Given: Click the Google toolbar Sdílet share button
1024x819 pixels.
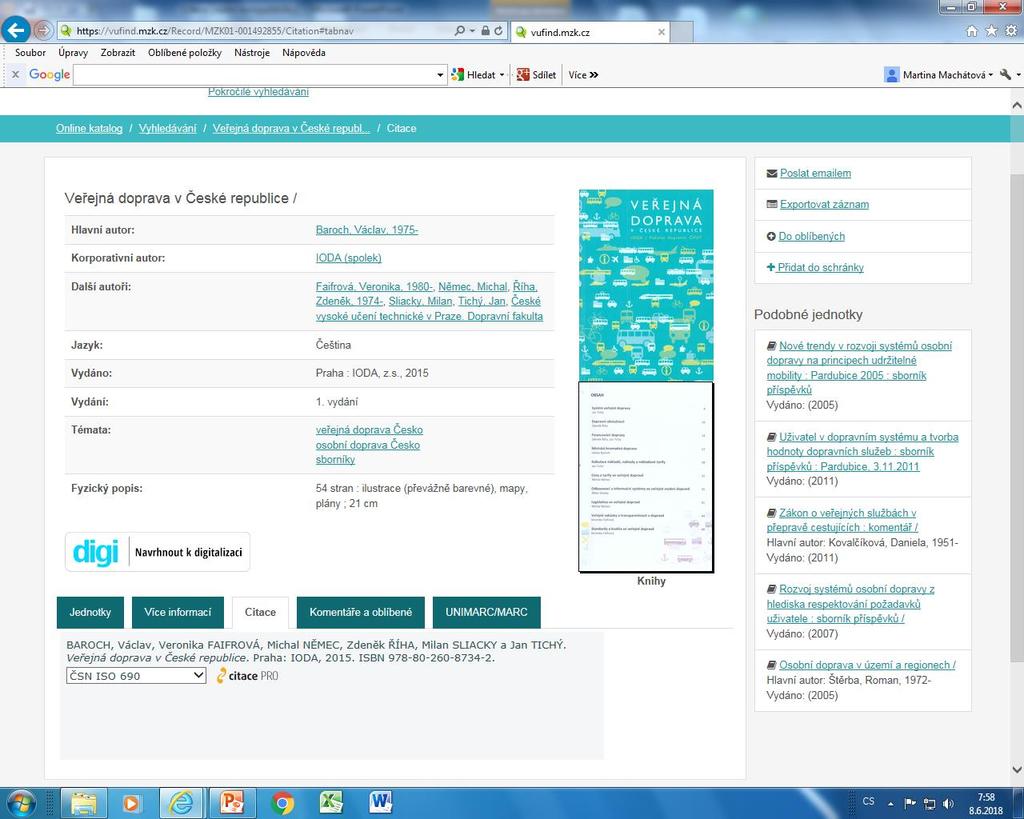Looking at the screenshot, I should point(536,74).
